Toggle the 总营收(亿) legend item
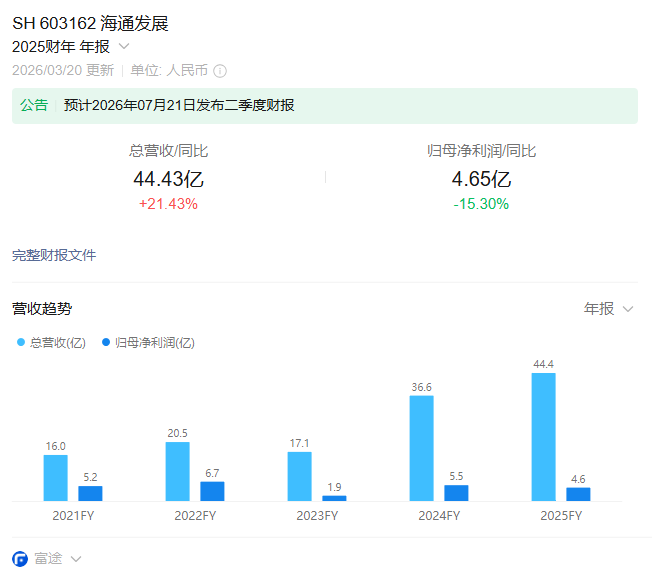Image resolution: width=652 pixels, height=578 pixels. click(x=51, y=343)
